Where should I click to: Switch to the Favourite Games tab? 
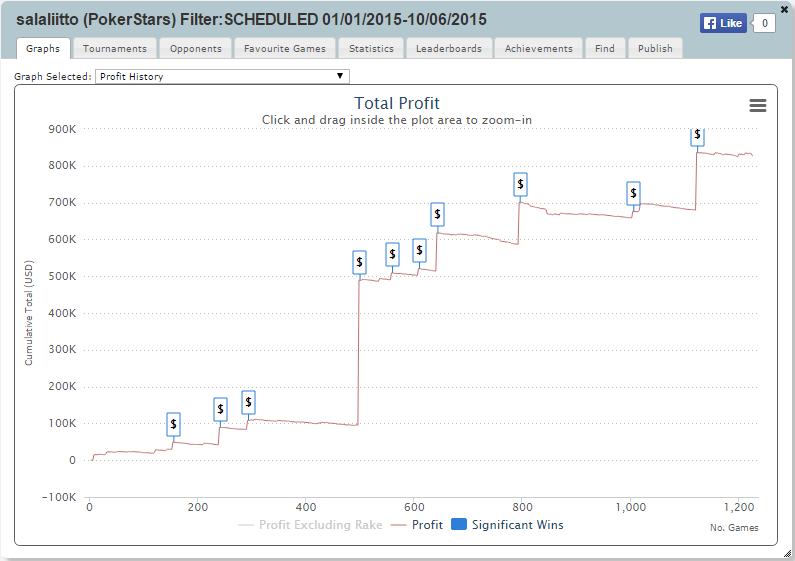point(284,49)
